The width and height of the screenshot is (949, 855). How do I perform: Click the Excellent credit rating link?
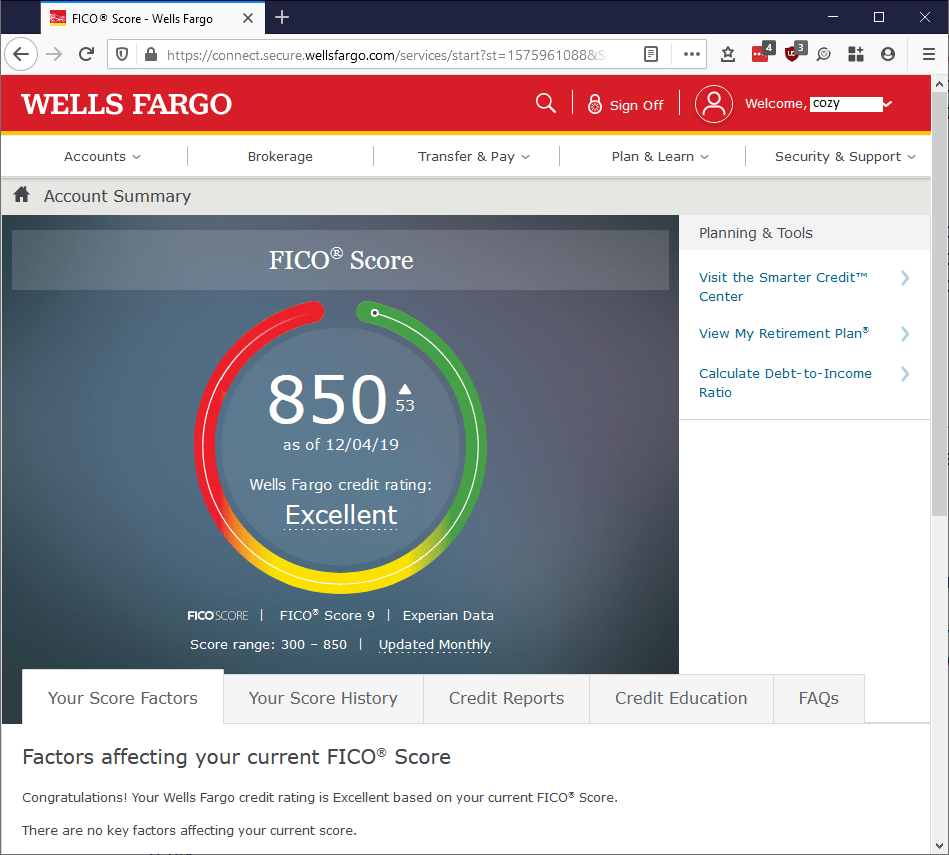pyautogui.click(x=341, y=516)
